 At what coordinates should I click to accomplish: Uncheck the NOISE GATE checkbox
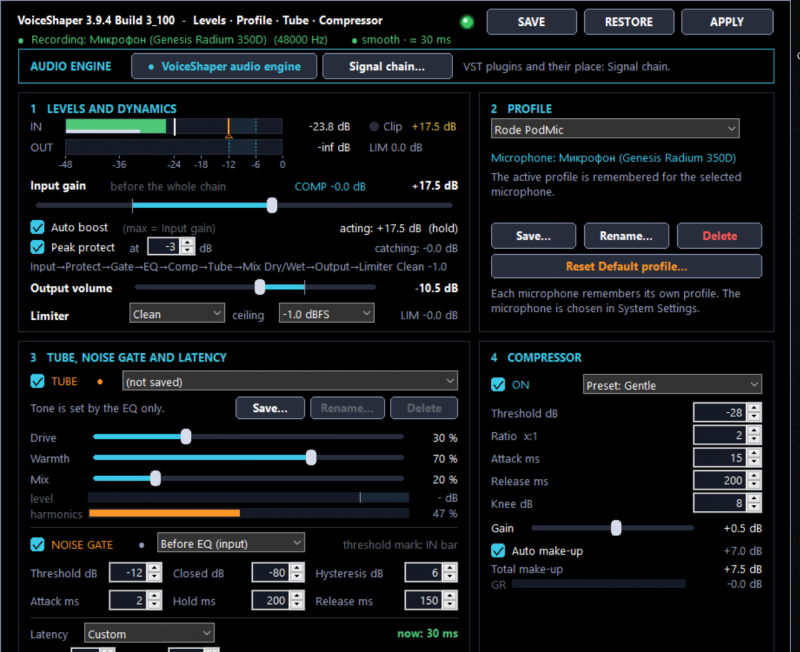(37, 545)
